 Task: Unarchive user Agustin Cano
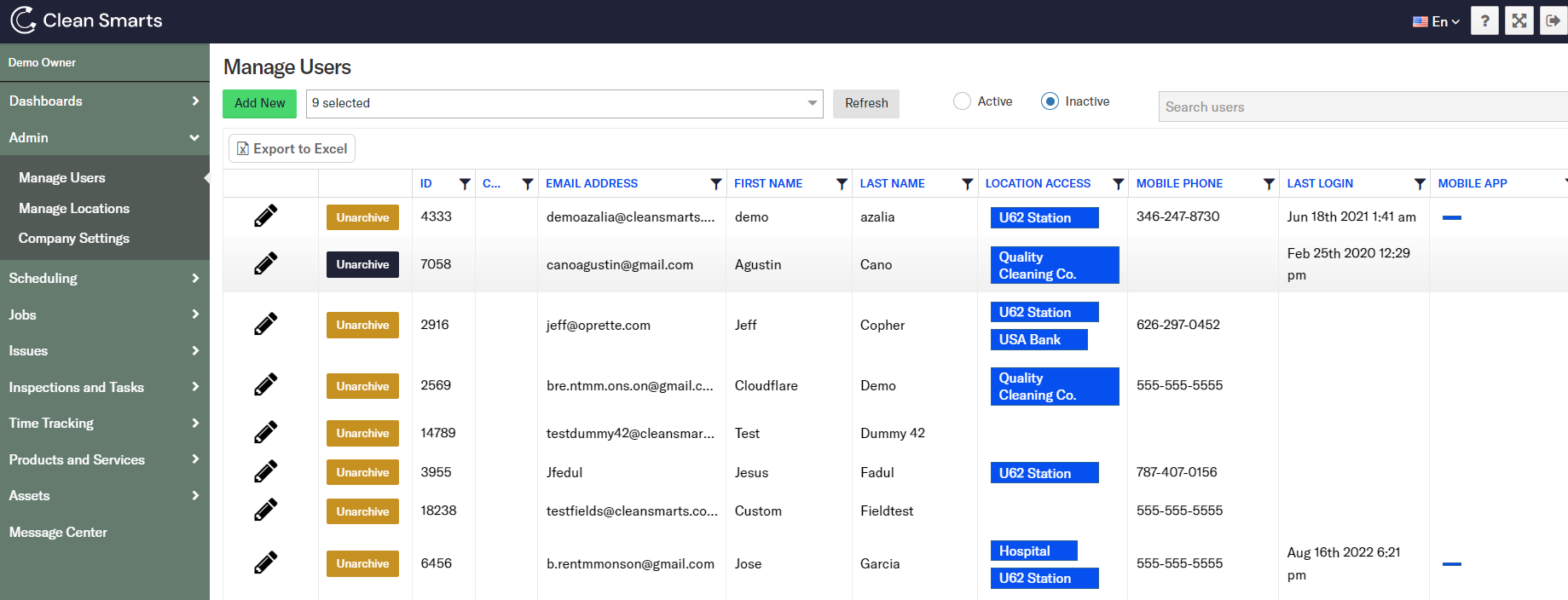coord(362,265)
